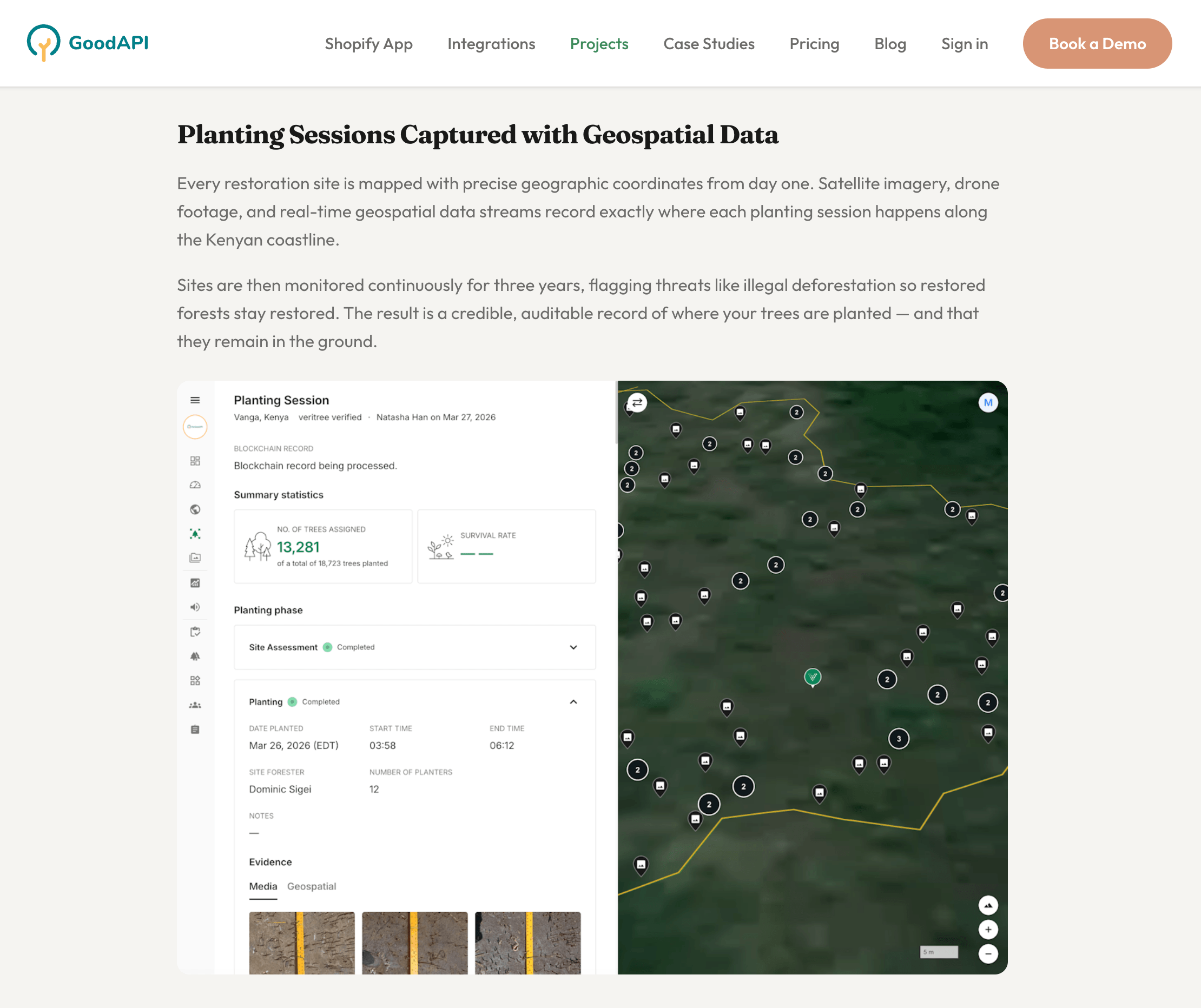Click the cluster marker labeled 3
Screen dimensions: 1201x1008
[899, 738]
